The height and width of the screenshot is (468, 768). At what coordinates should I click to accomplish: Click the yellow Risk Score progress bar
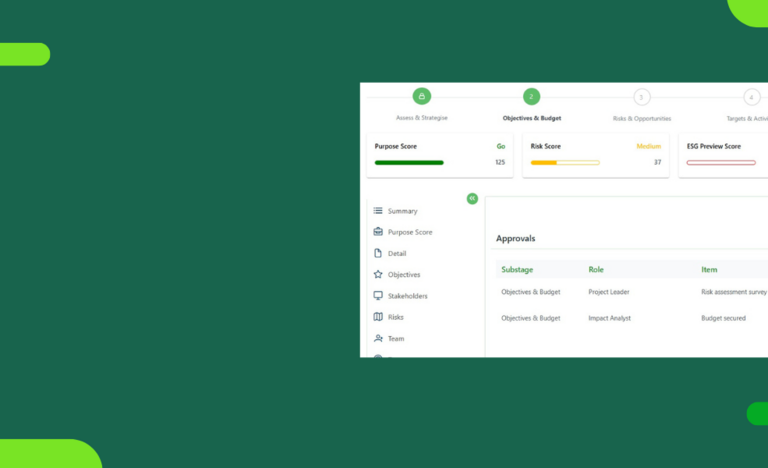pos(565,162)
